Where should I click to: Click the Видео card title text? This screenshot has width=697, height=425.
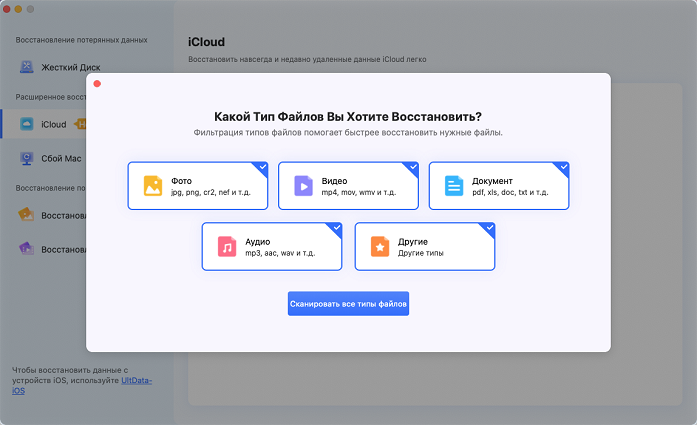tap(334, 181)
